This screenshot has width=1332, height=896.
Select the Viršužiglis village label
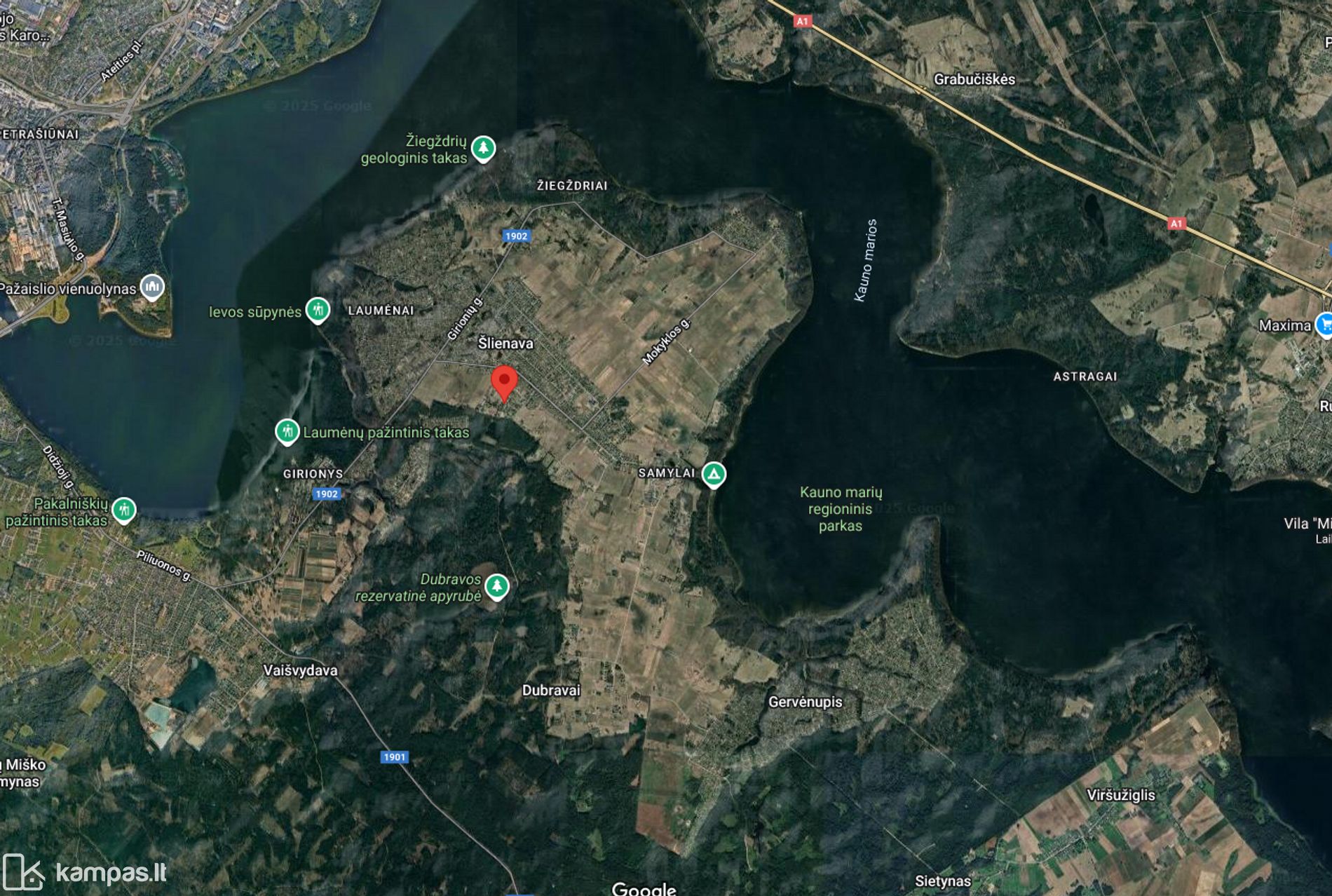[1120, 795]
